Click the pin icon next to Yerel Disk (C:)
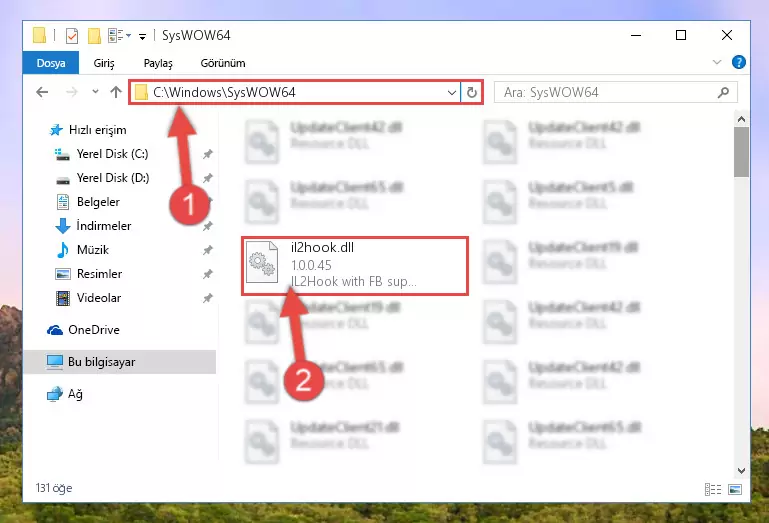The image size is (769, 523). click(x=207, y=154)
